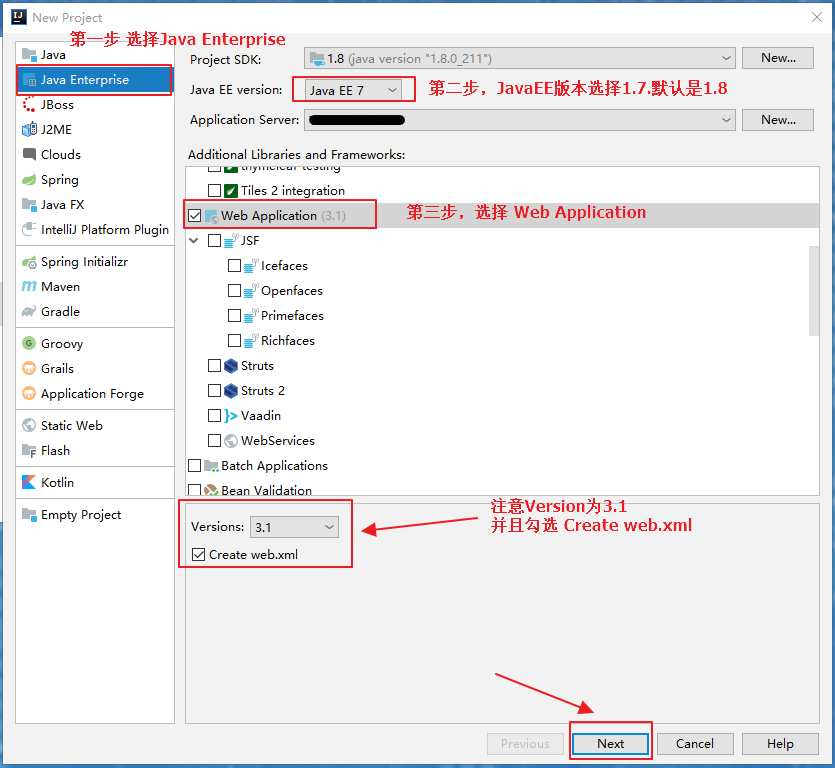
Task: Tick the WebServices checkbox
Action: tap(214, 441)
